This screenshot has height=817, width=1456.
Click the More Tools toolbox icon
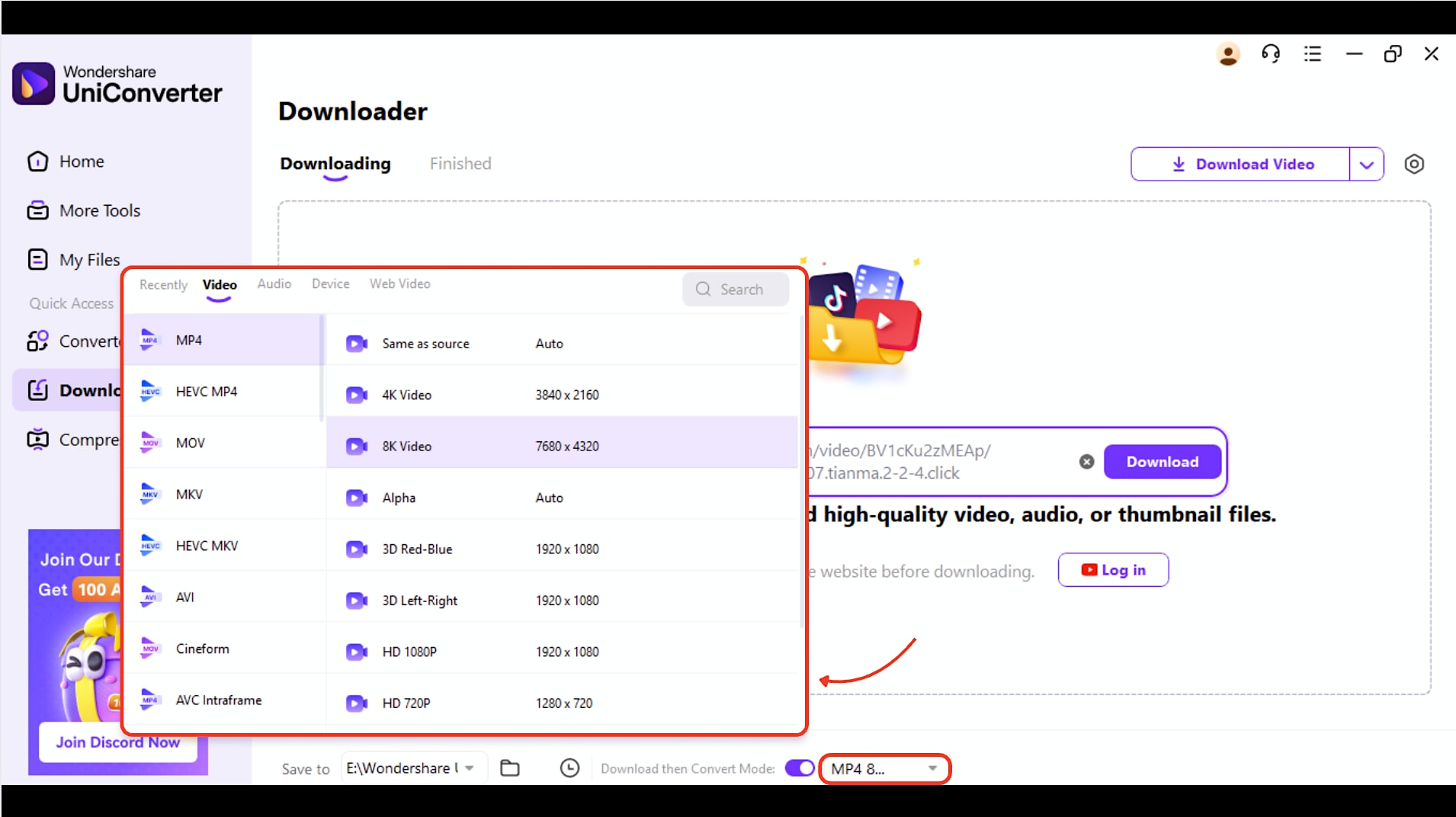pyautogui.click(x=37, y=210)
